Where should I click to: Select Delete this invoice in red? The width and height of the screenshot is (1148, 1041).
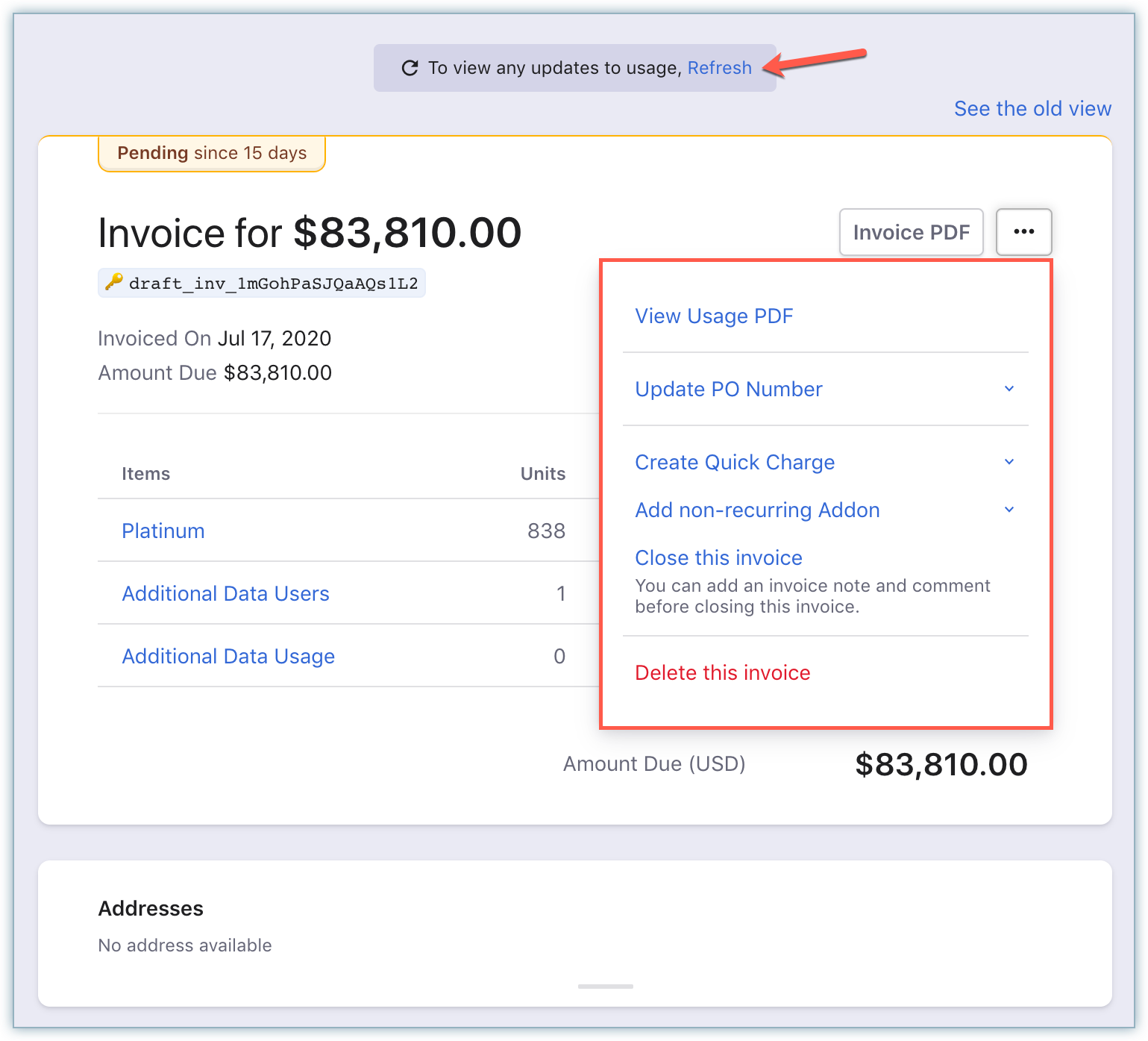722,673
